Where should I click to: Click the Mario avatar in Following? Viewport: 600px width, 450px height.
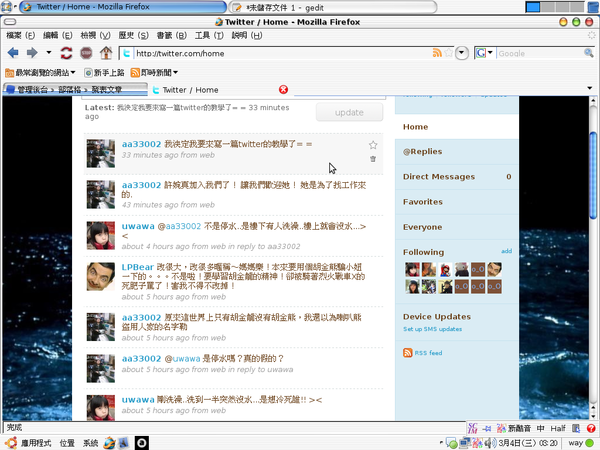(445, 269)
